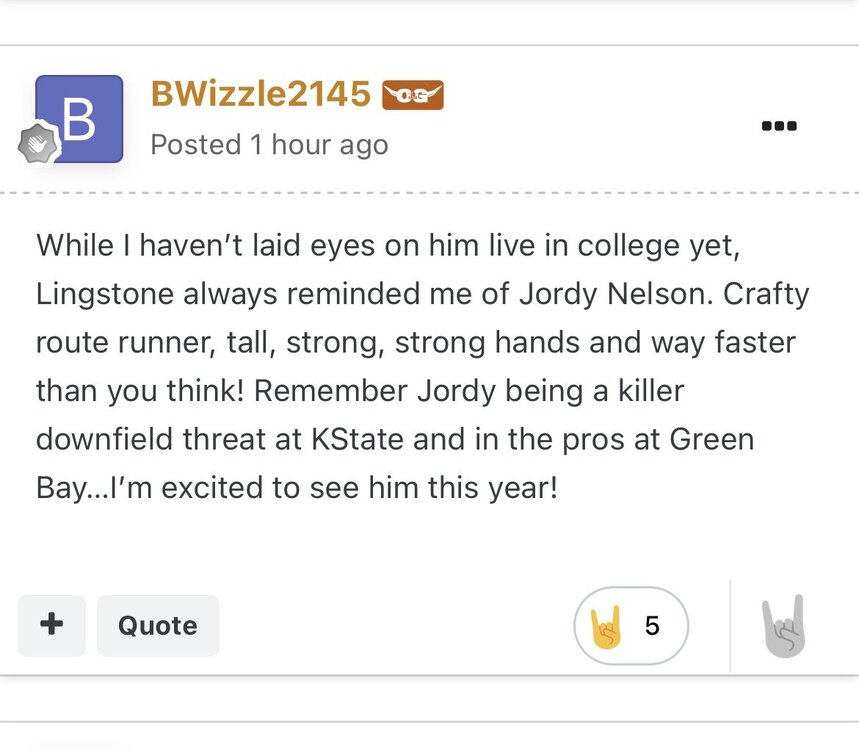Viewport: 859px width, 750px height.
Task: Open the three-dot post options menu
Action: [x=778, y=126]
